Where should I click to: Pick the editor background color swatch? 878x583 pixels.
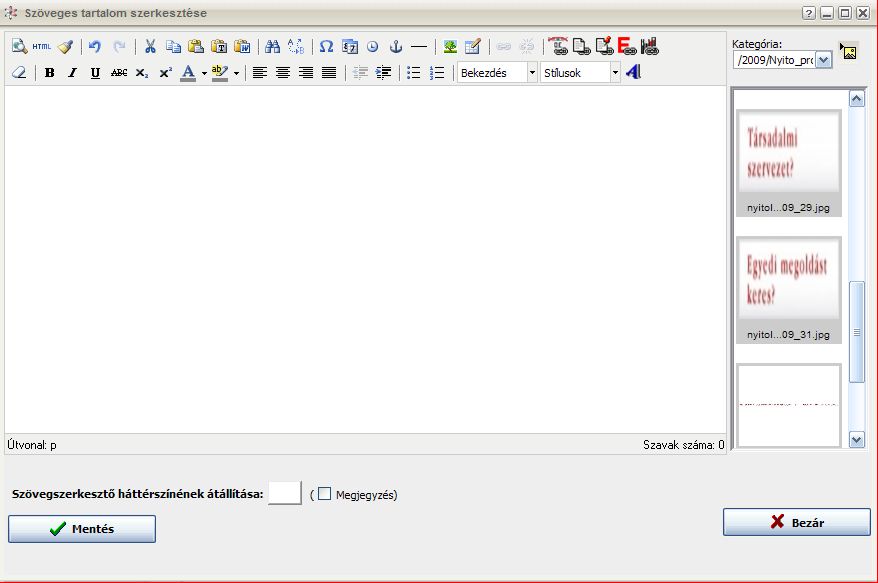pyautogui.click(x=285, y=493)
